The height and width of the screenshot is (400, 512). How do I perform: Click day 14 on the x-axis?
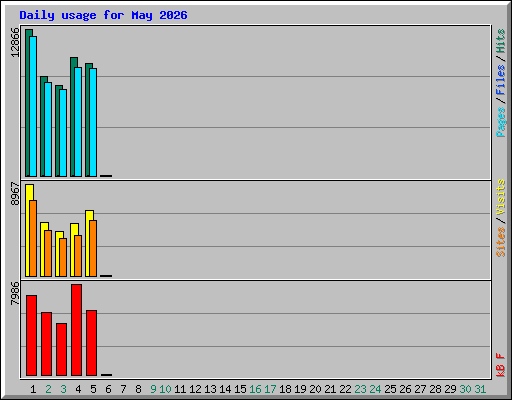tap(225, 389)
